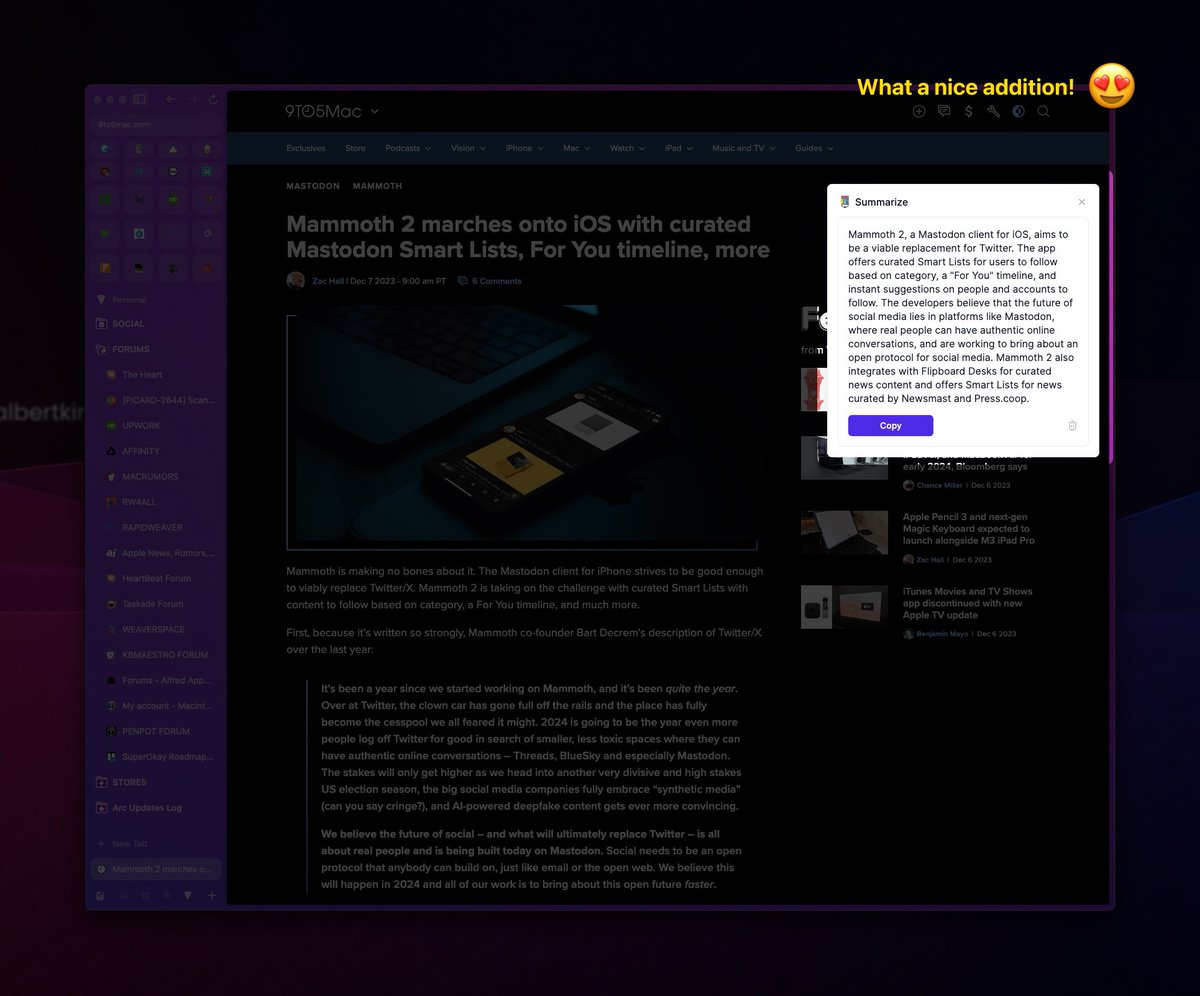Click the plus icon at sidebar bottom

(x=211, y=895)
